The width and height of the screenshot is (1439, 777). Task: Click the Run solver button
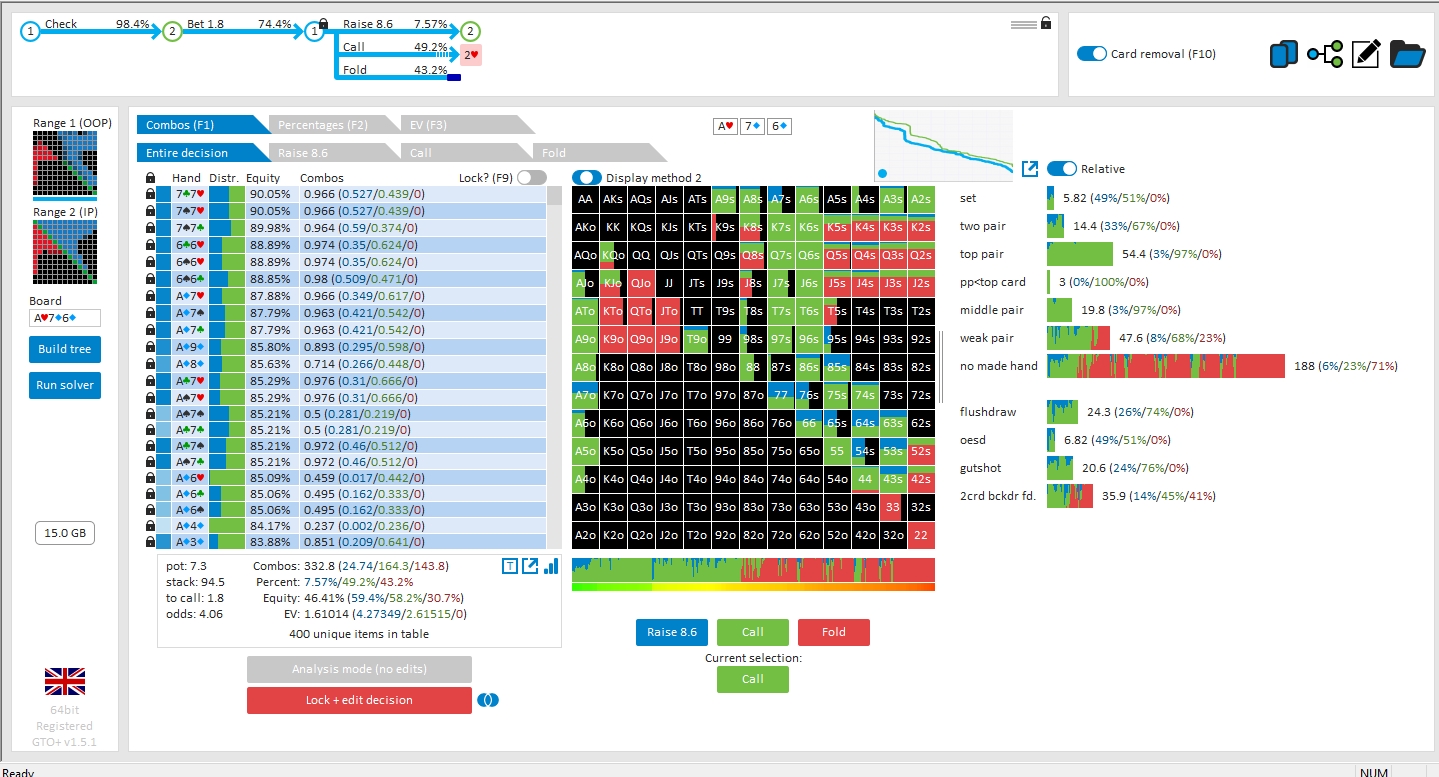point(65,385)
